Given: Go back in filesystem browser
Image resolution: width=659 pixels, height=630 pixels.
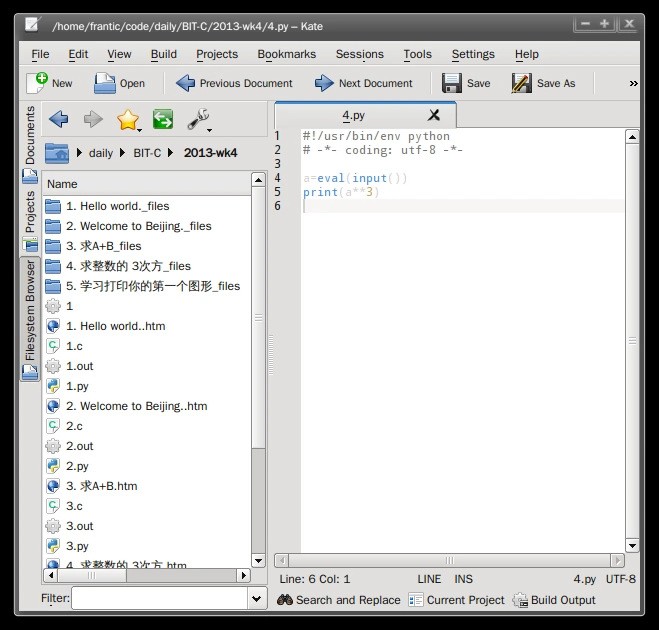Looking at the screenshot, I should click(x=58, y=120).
